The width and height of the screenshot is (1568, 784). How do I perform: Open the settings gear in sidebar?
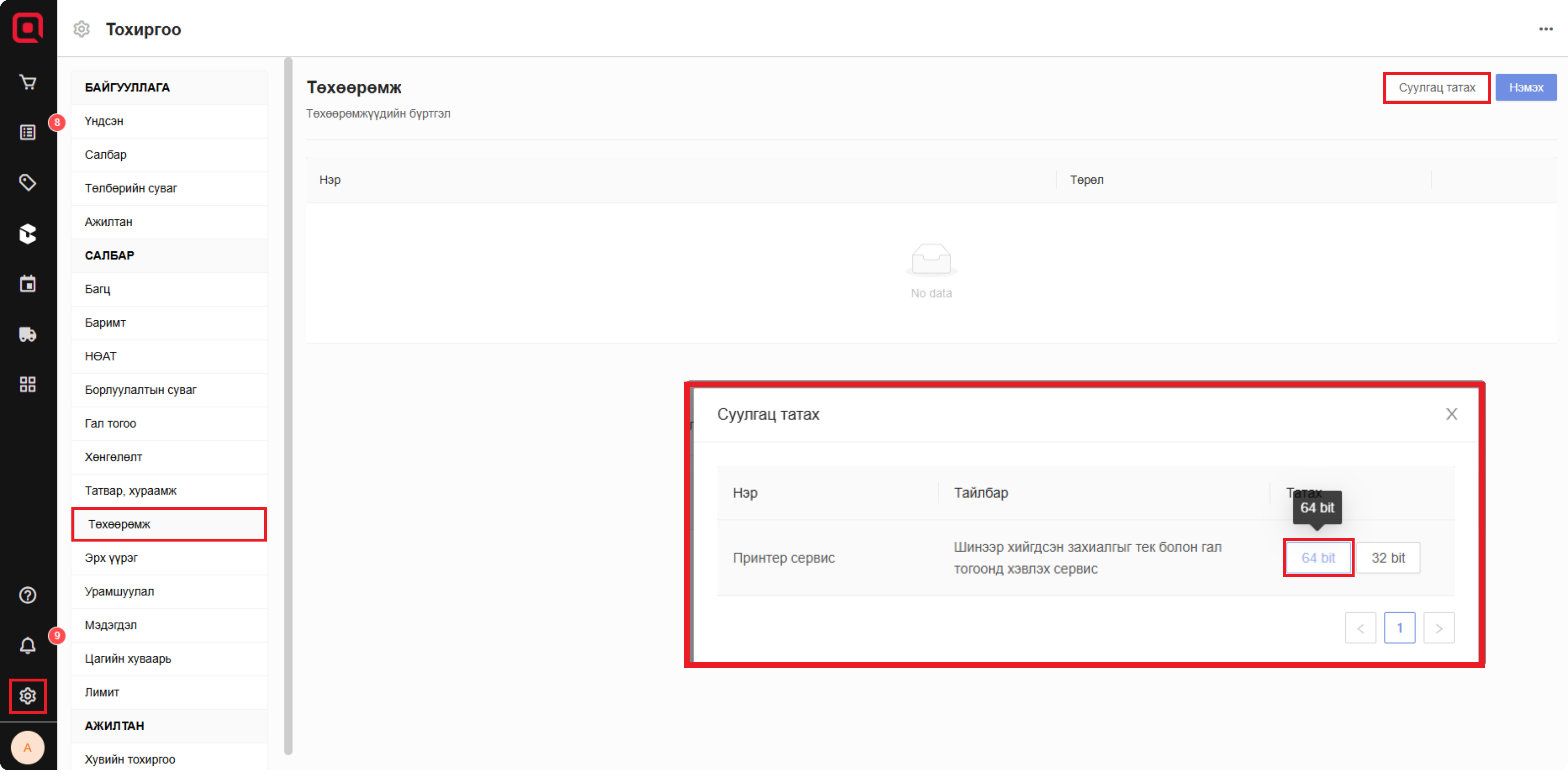[x=27, y=696]
